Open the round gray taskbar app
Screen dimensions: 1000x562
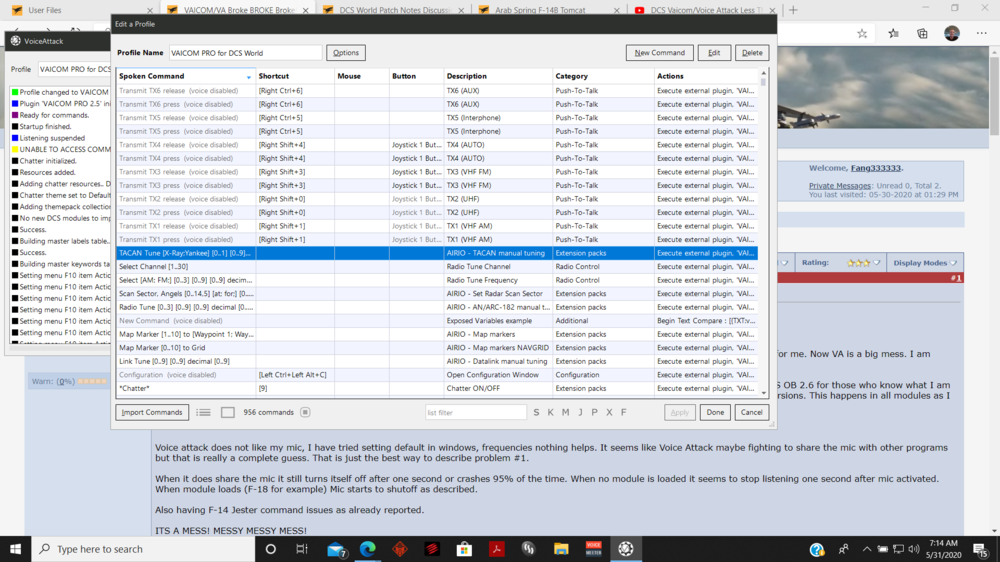click(529, 549)
